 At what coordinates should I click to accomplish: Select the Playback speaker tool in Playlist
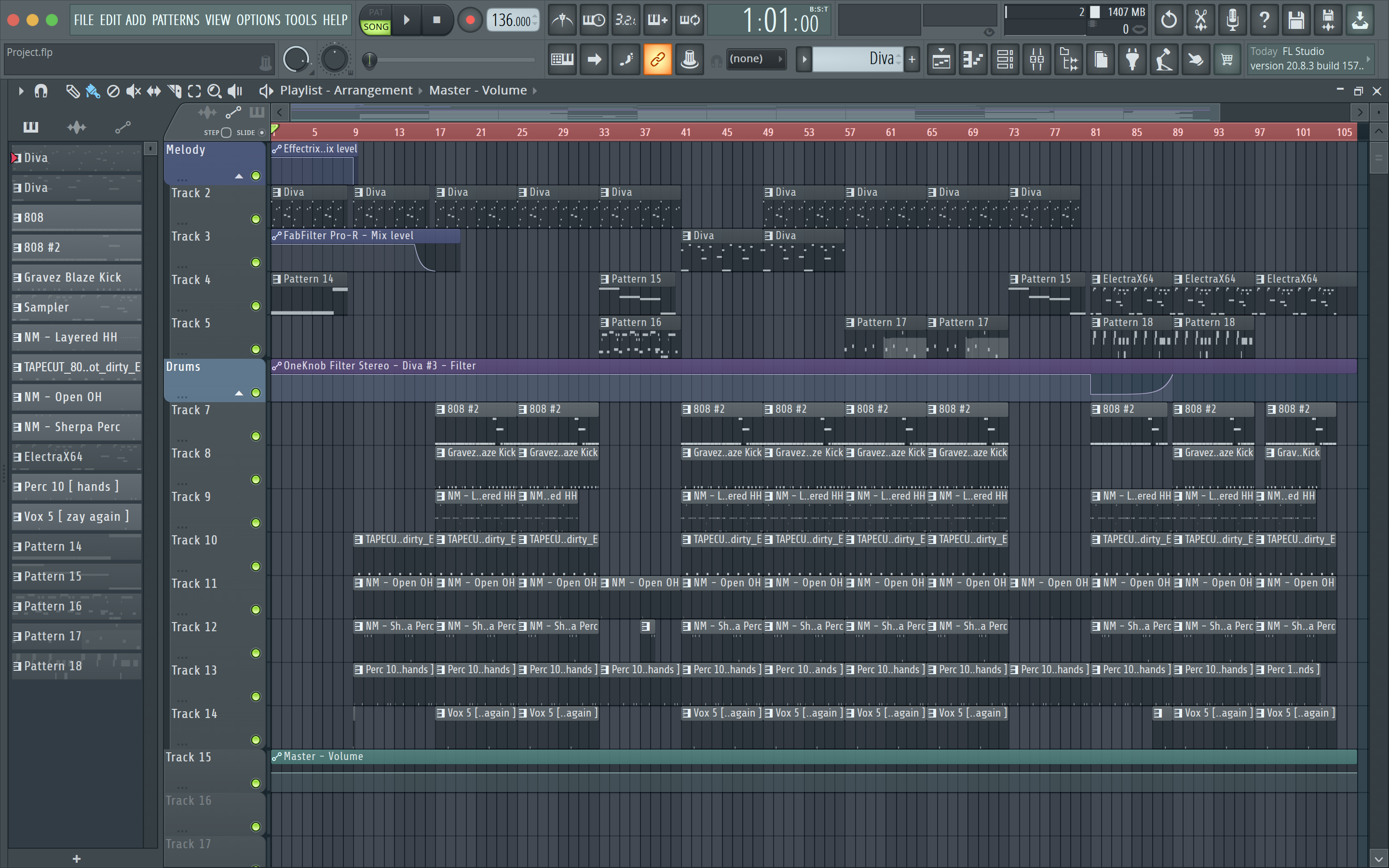pyautogui.click(x=235, y=91)
